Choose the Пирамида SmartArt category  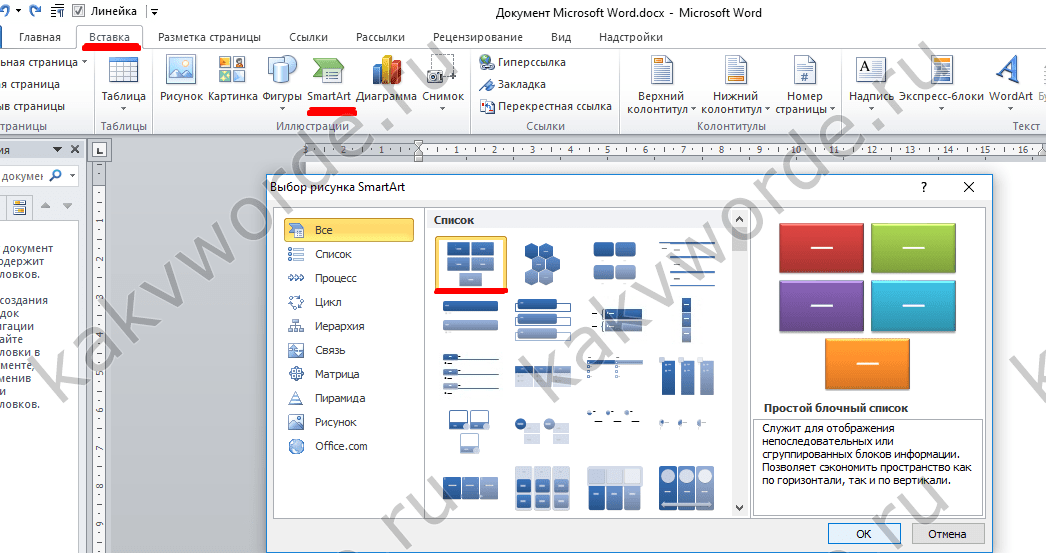coord(339,398)
